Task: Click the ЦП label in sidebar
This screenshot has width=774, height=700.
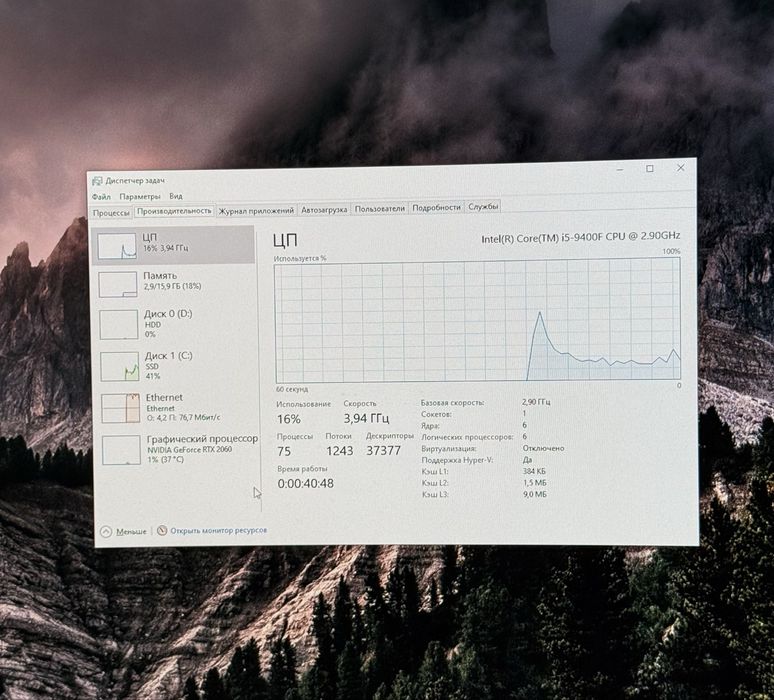Action: [x=150, y=237]
